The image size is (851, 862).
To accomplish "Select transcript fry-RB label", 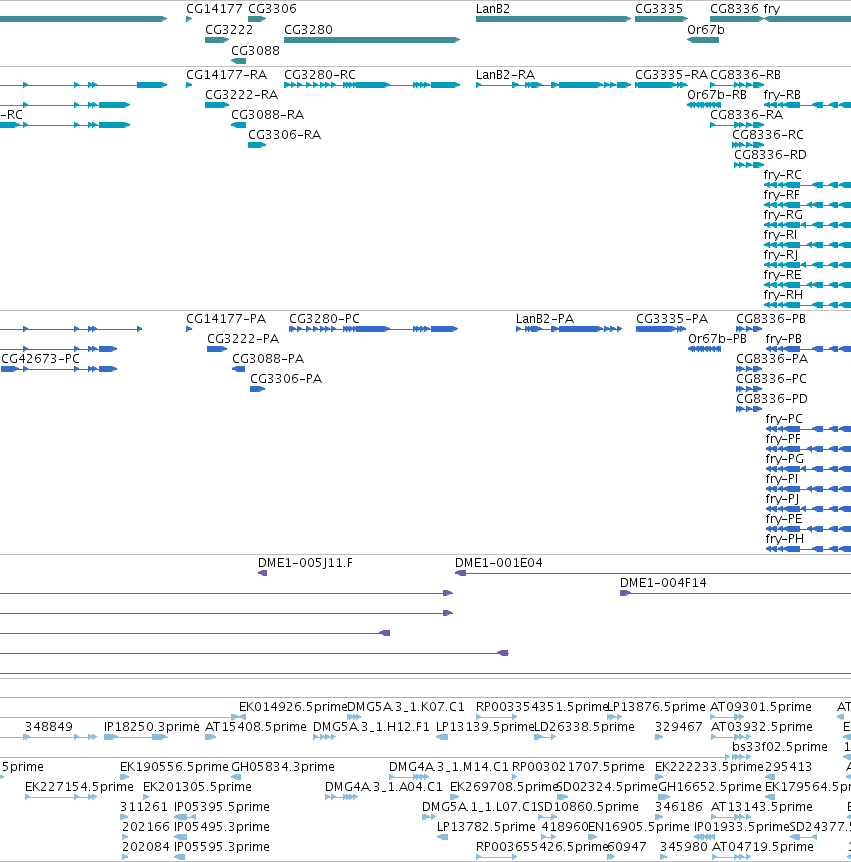I will click(782, 95).
